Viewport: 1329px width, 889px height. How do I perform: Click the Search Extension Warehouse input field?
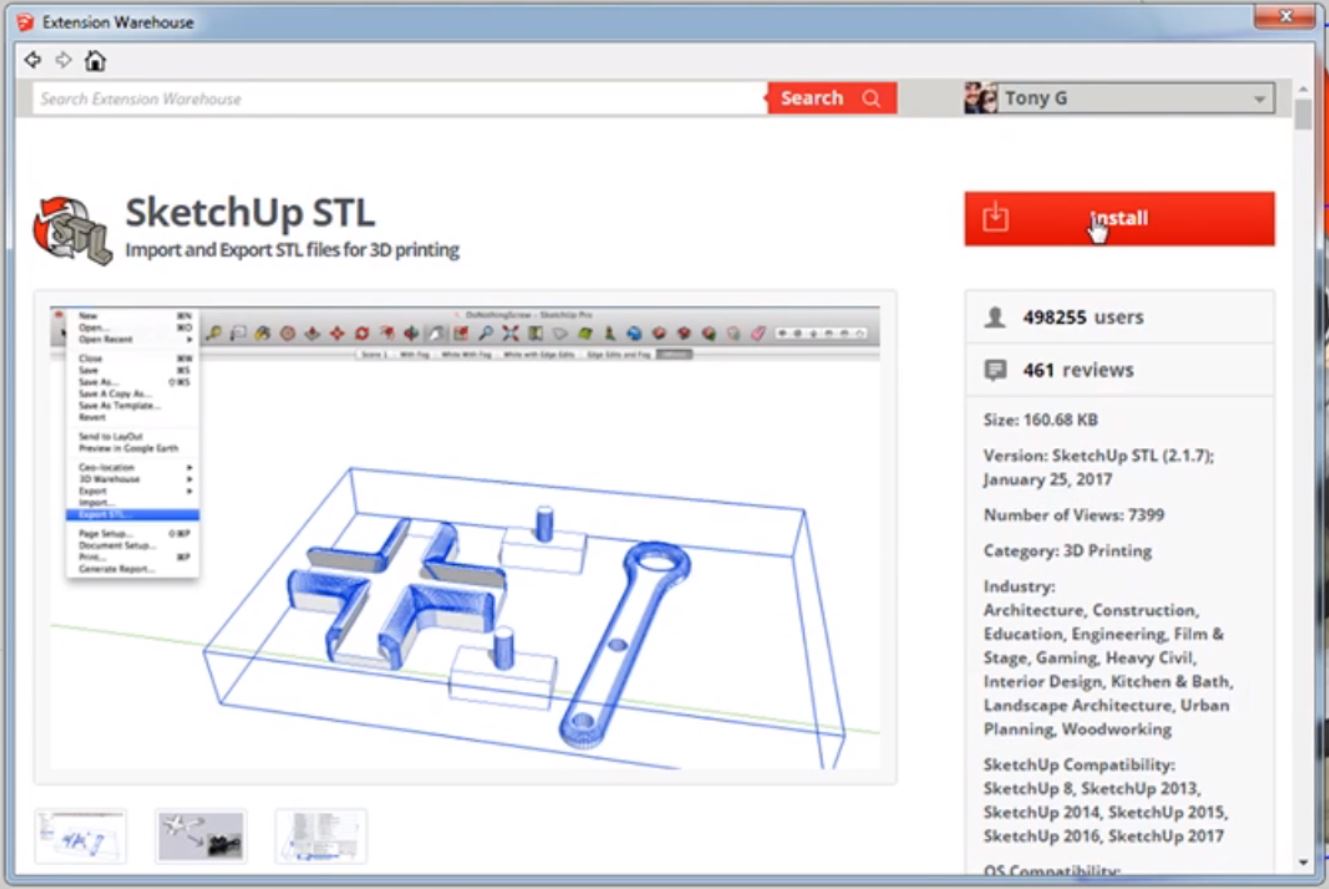[400, 98]
